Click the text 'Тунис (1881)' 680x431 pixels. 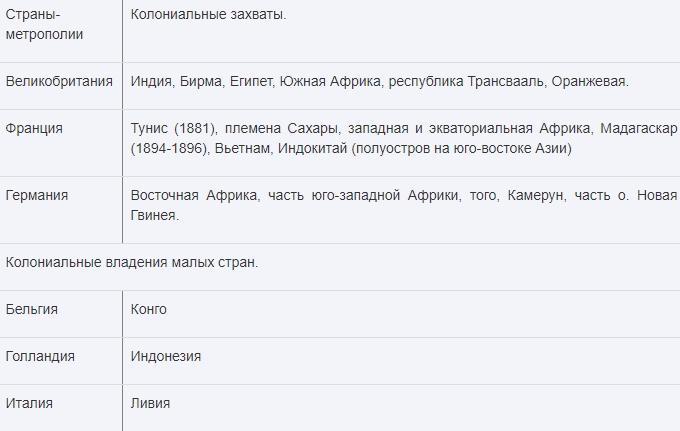pos(174,128)
